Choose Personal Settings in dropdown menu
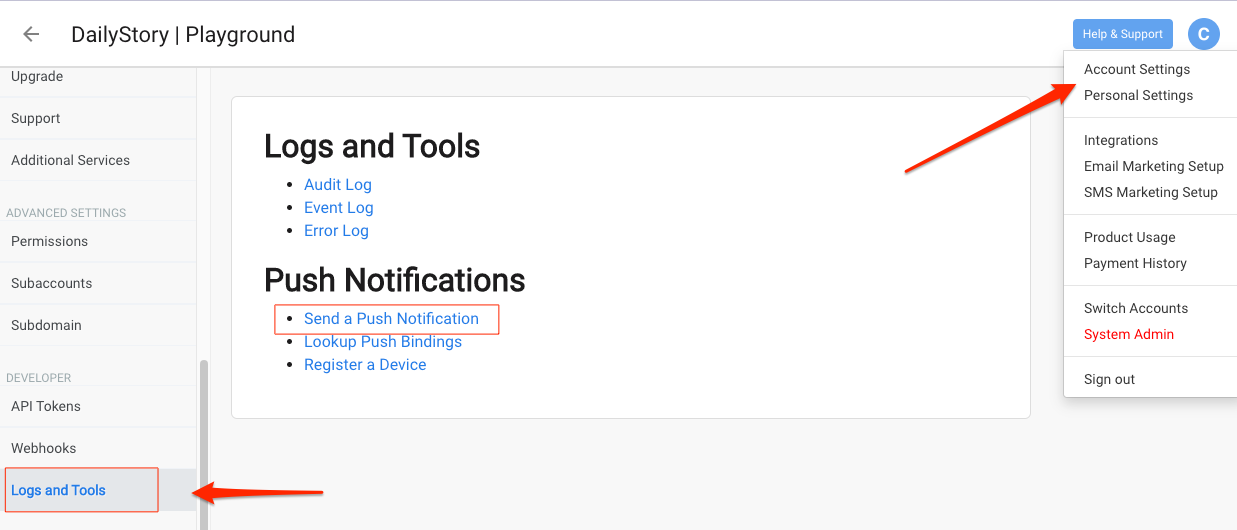The width and height of the screenshot is (1237, 530). click(1138, 95)
